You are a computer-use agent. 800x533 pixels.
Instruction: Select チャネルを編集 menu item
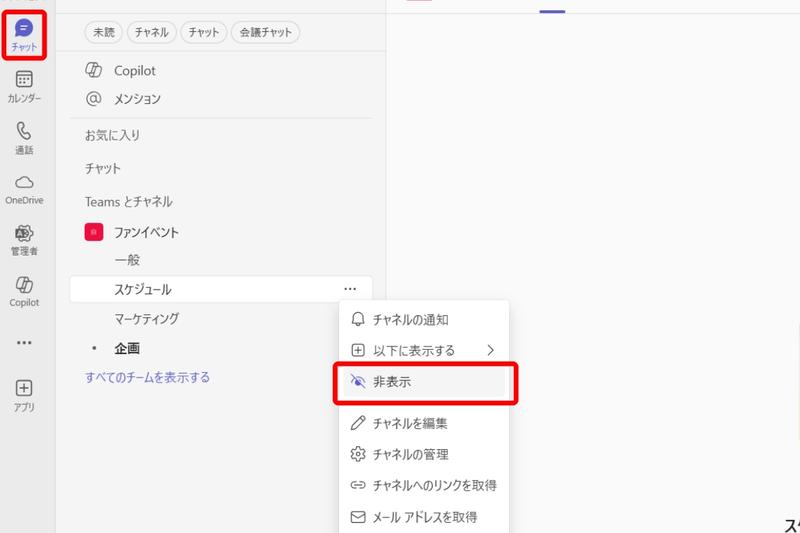tap(424, 423)
